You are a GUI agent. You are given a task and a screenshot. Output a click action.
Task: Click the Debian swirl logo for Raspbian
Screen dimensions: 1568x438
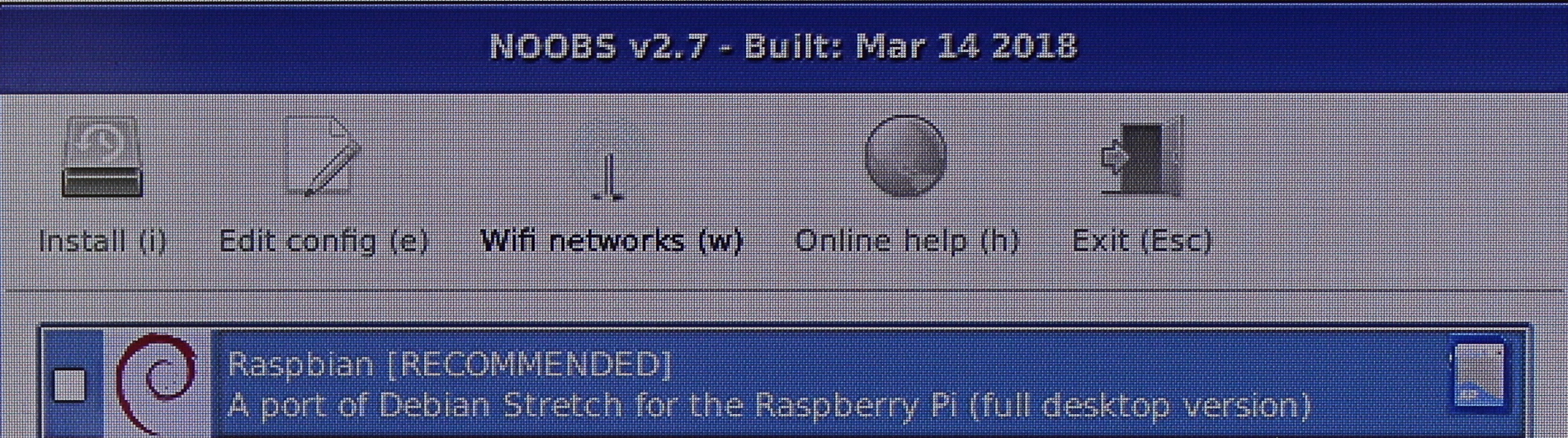click(157, 383)
